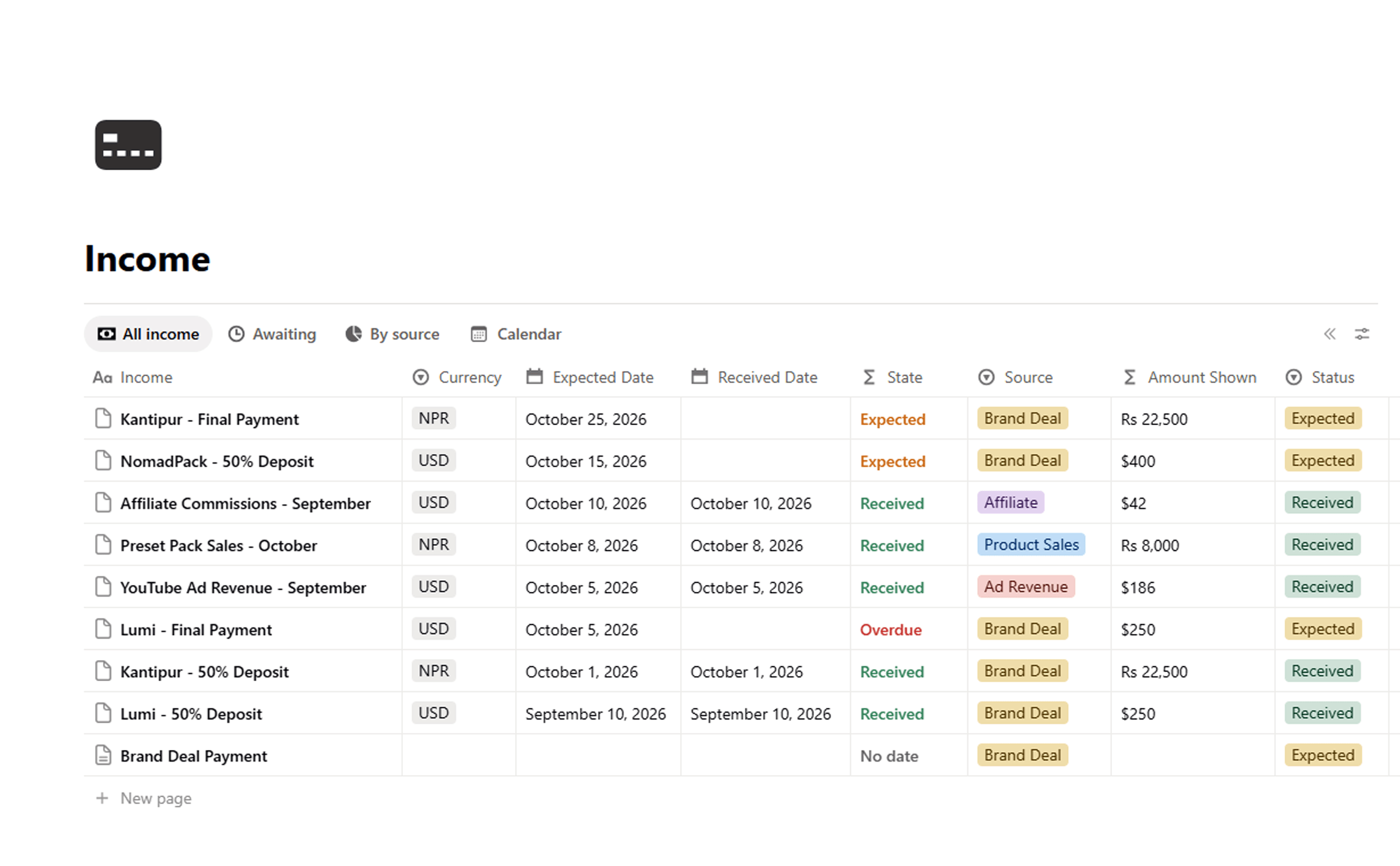Click Expected status tag for Brand Deal Payment
Image resolution: width=1400 pixels, height=866 pixels.
[1323, 755]
